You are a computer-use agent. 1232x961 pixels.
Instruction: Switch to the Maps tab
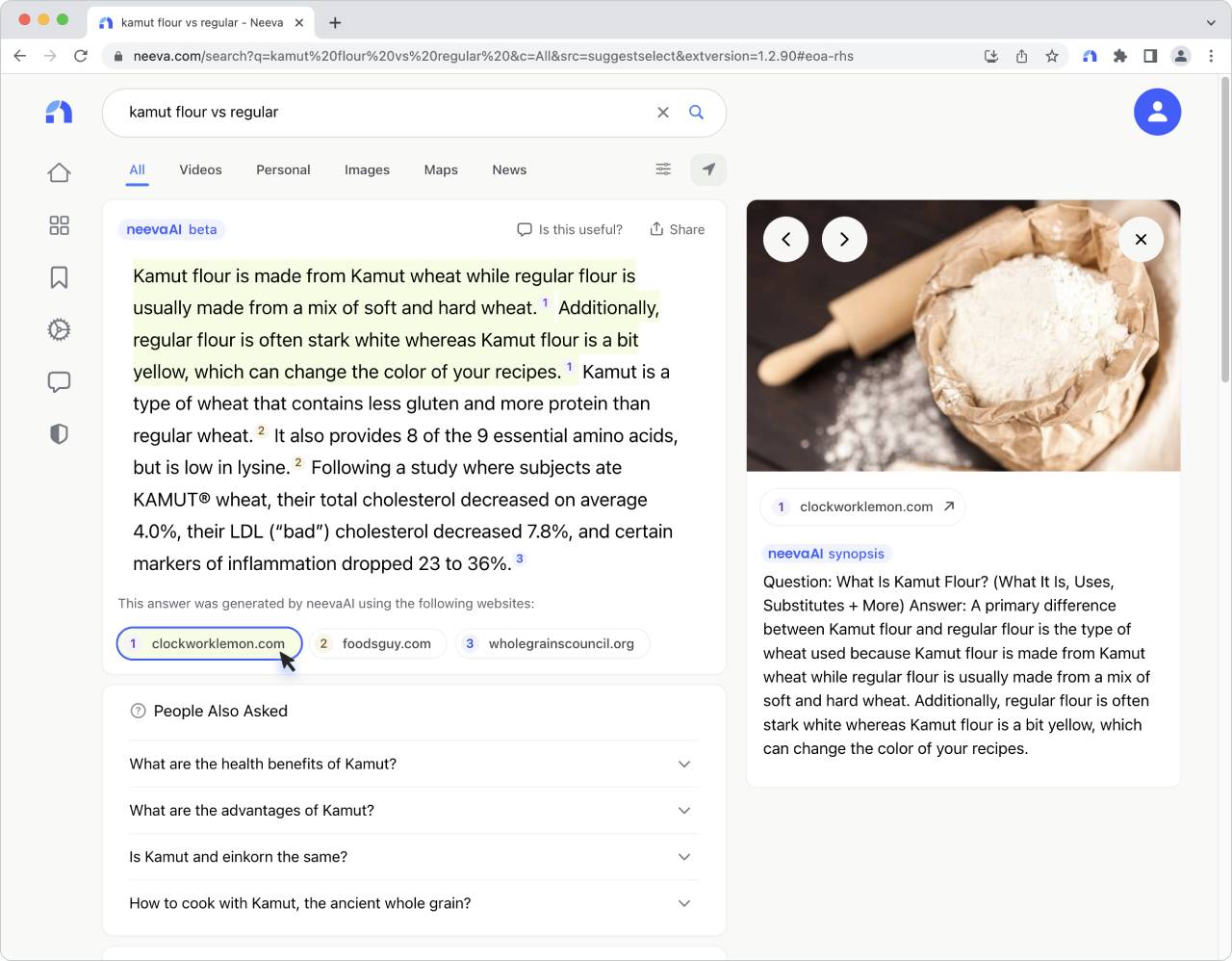coord(441,169)
